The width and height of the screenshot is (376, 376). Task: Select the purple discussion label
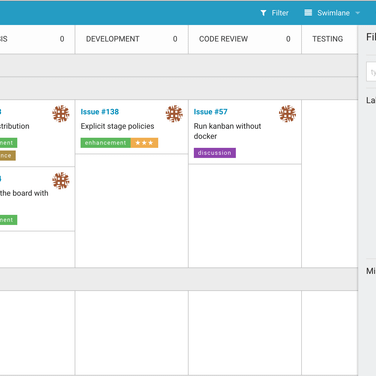point(215,153)
